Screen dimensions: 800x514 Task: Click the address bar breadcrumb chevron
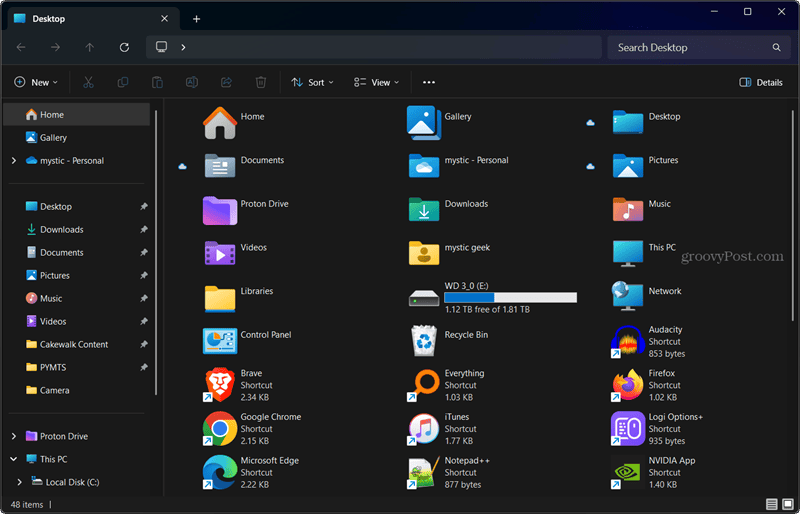click(183, 47)
